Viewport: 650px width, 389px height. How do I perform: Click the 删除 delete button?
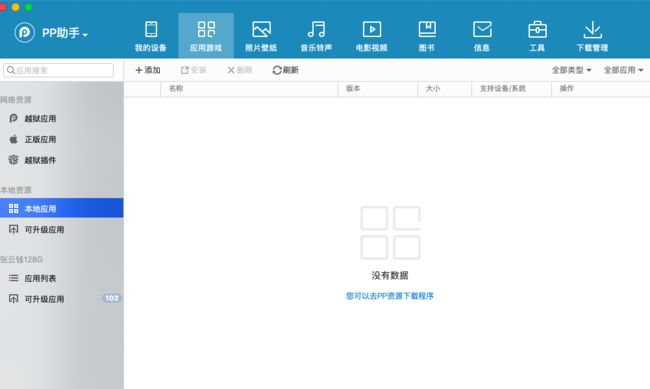tap(240, 70)
